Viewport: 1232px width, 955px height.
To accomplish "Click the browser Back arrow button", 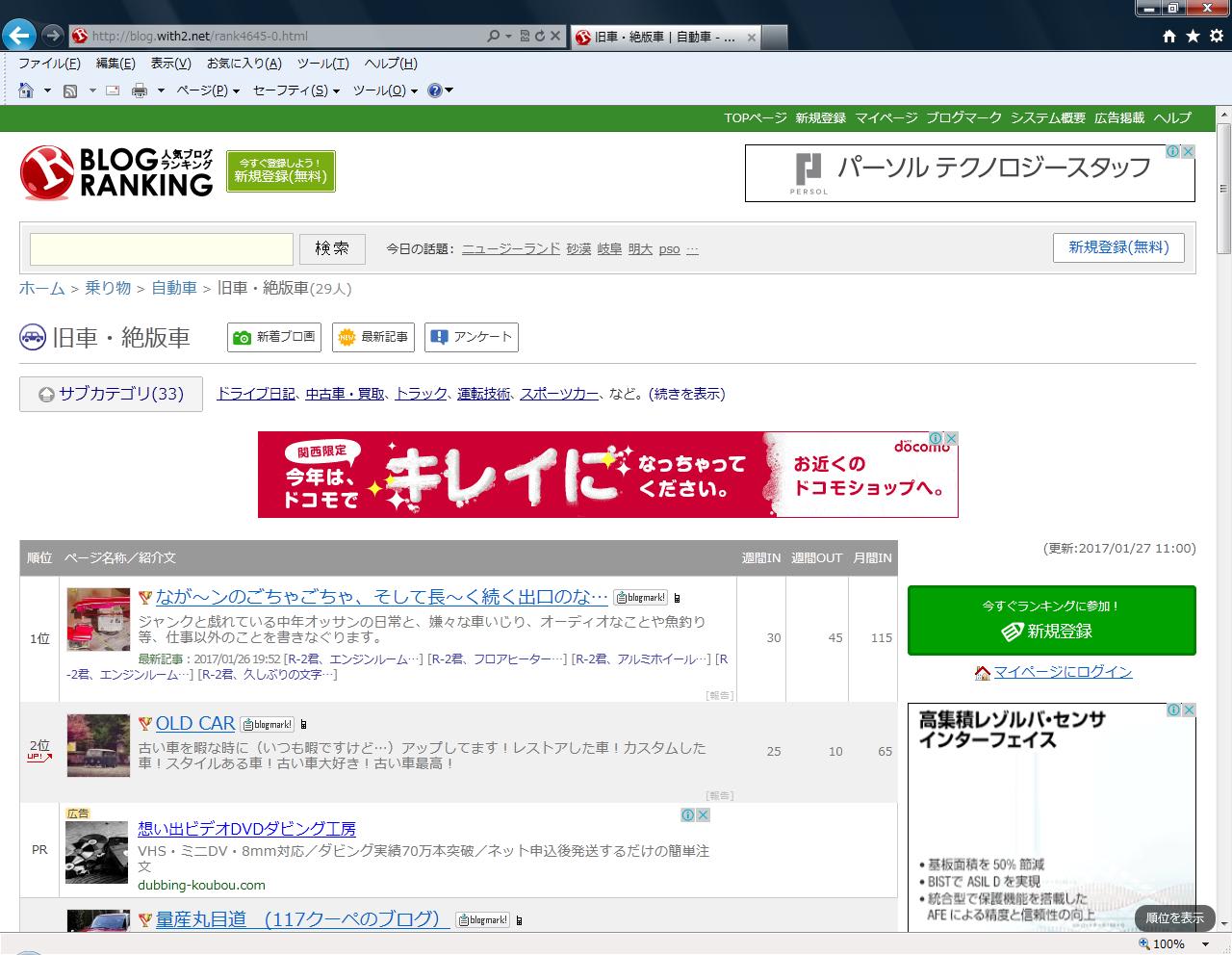I will pyautogui.click(x=19, y=36).
